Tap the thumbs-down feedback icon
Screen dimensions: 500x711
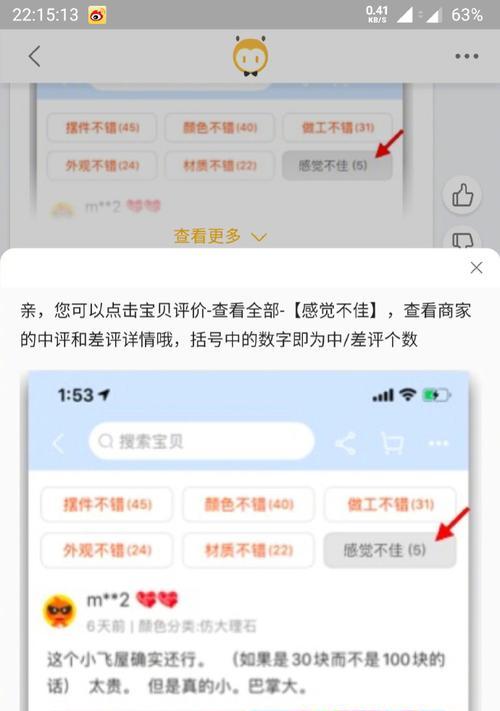462,239
